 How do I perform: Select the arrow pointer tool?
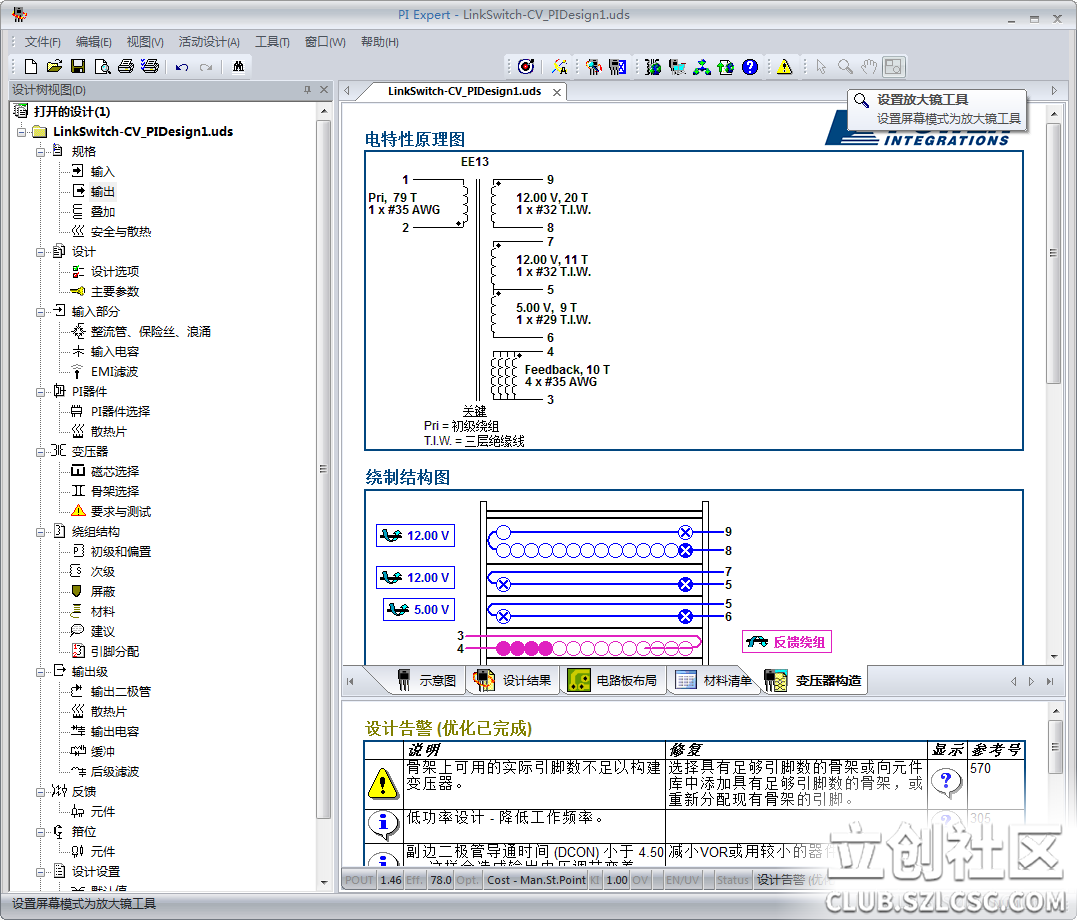[821, 67]
